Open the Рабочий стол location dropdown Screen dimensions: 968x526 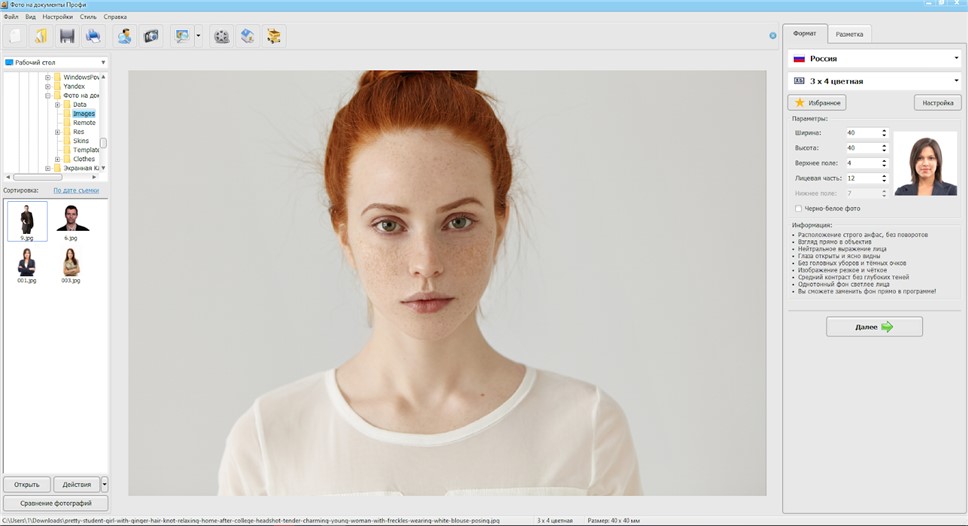(55, 62)
